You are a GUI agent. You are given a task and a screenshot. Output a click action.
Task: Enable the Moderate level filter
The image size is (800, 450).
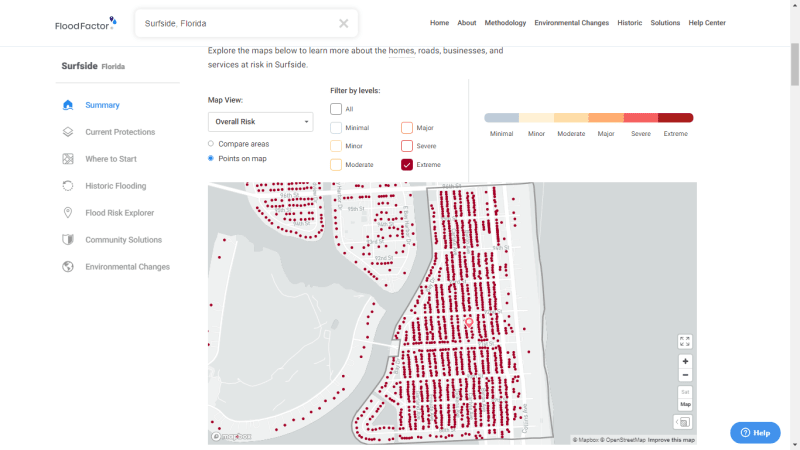[x=336, y=165]
